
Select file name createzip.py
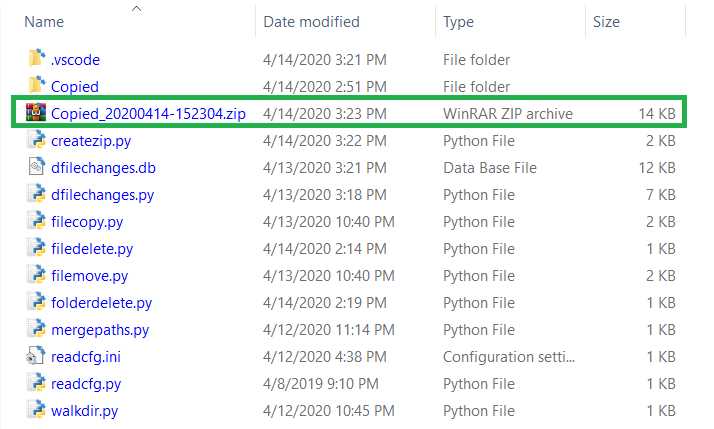[91, 141]
